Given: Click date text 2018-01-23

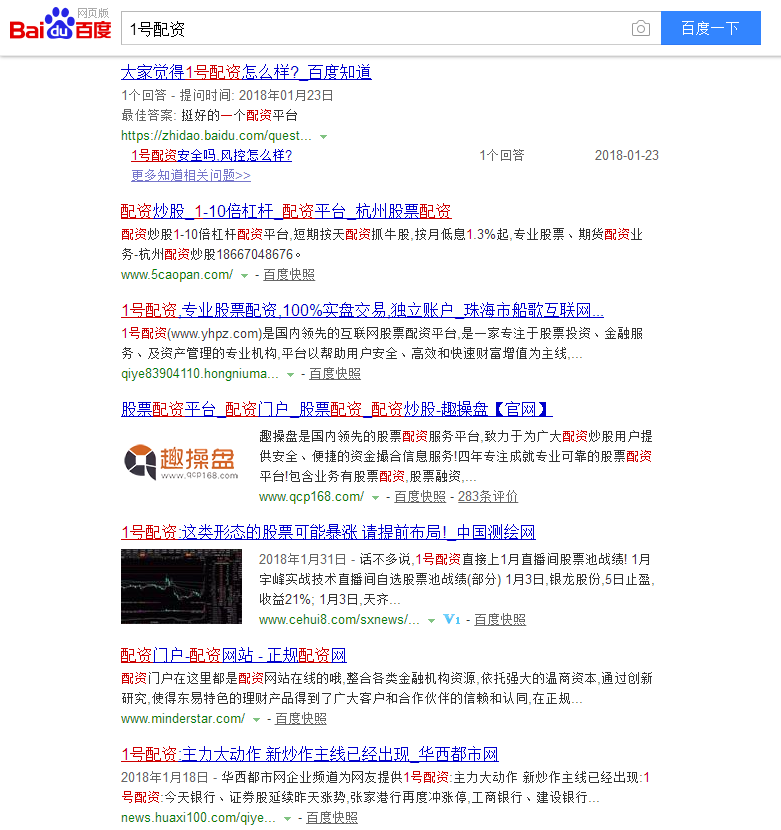Looking at the screenshot, I should coord(627,155).
